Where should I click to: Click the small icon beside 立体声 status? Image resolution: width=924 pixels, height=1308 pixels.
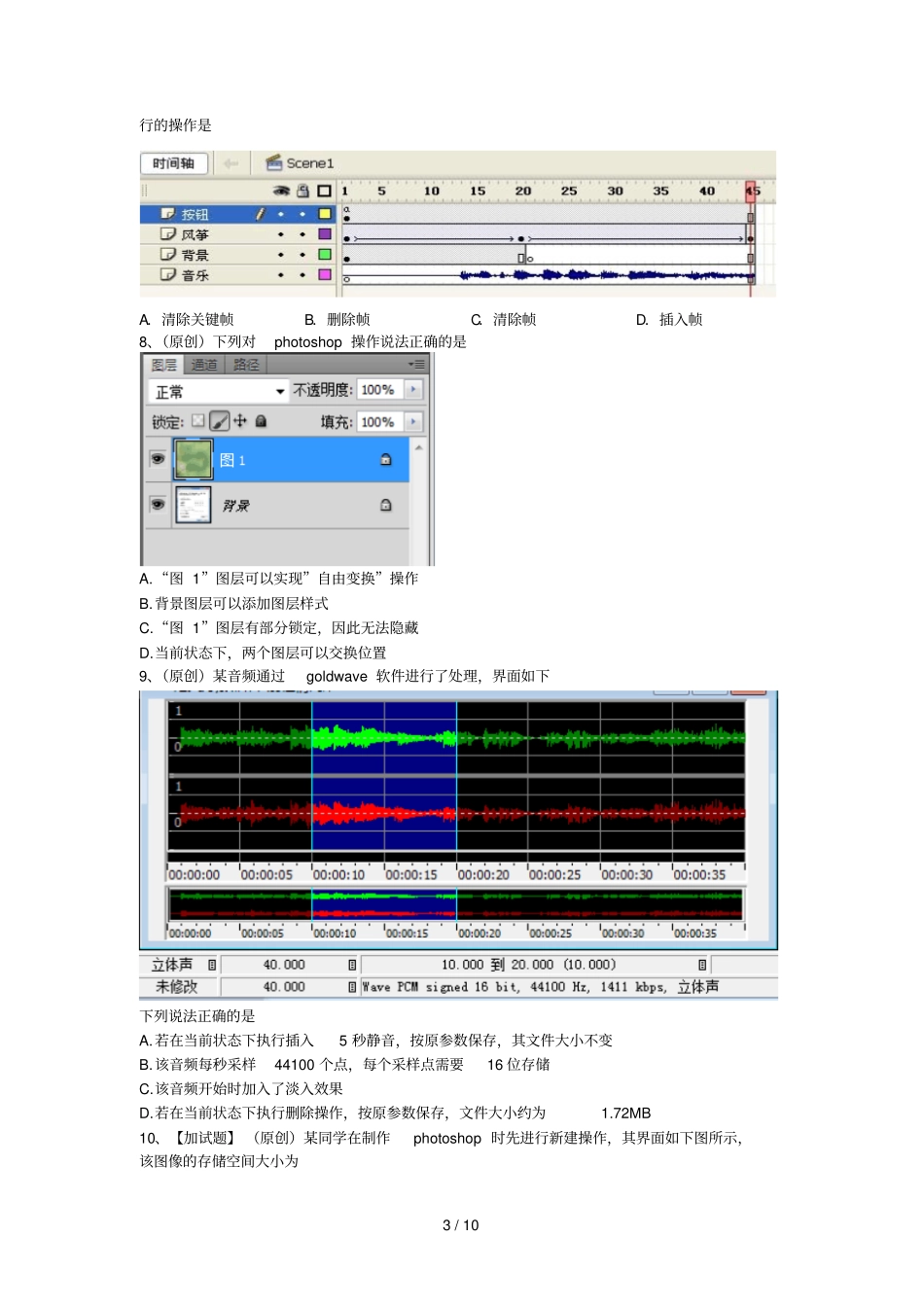point(212,965)
